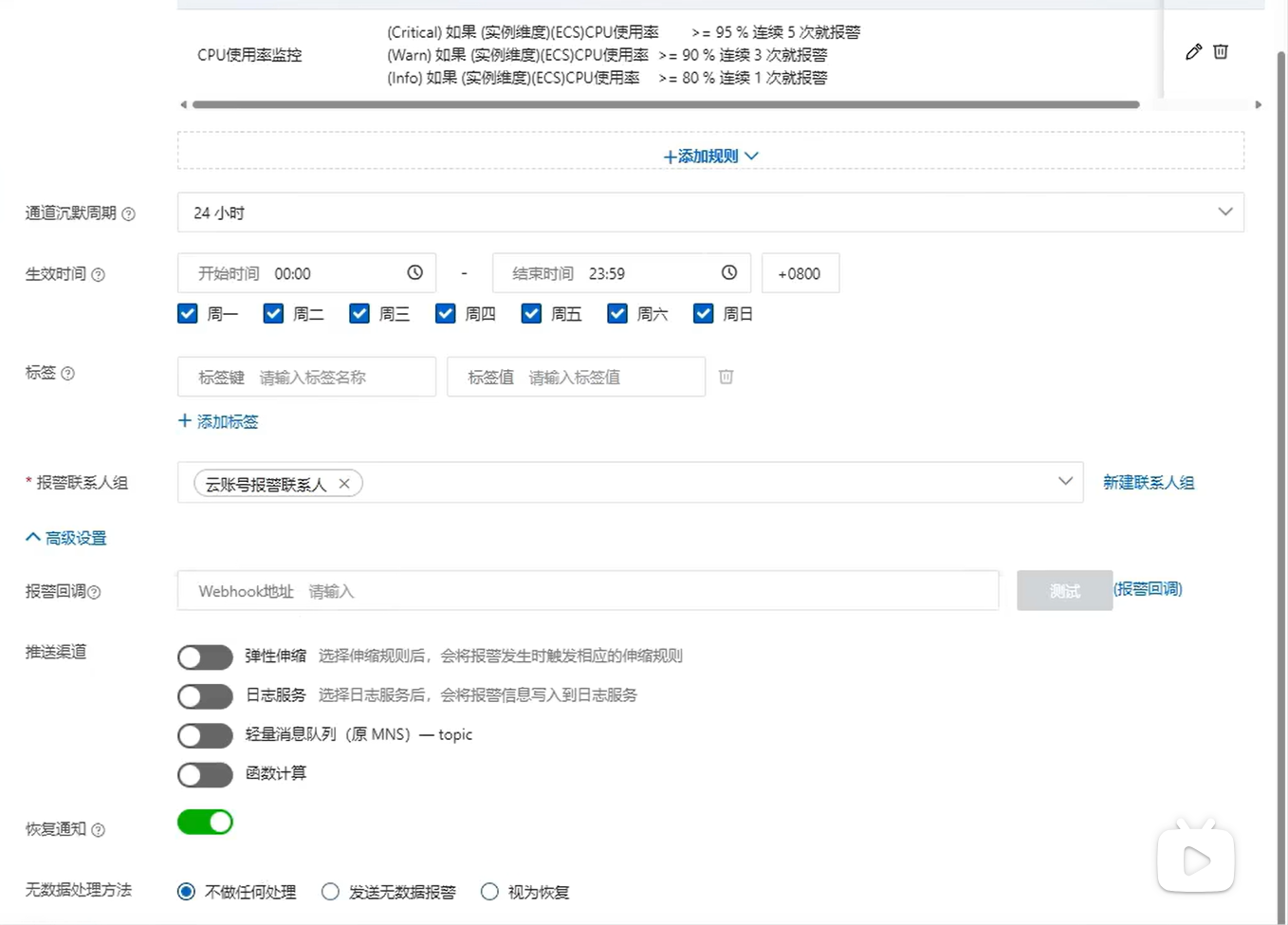Select 不做任何处理 radio option
The height and width of the screenshot is (925, 1288).
(186, 892)
